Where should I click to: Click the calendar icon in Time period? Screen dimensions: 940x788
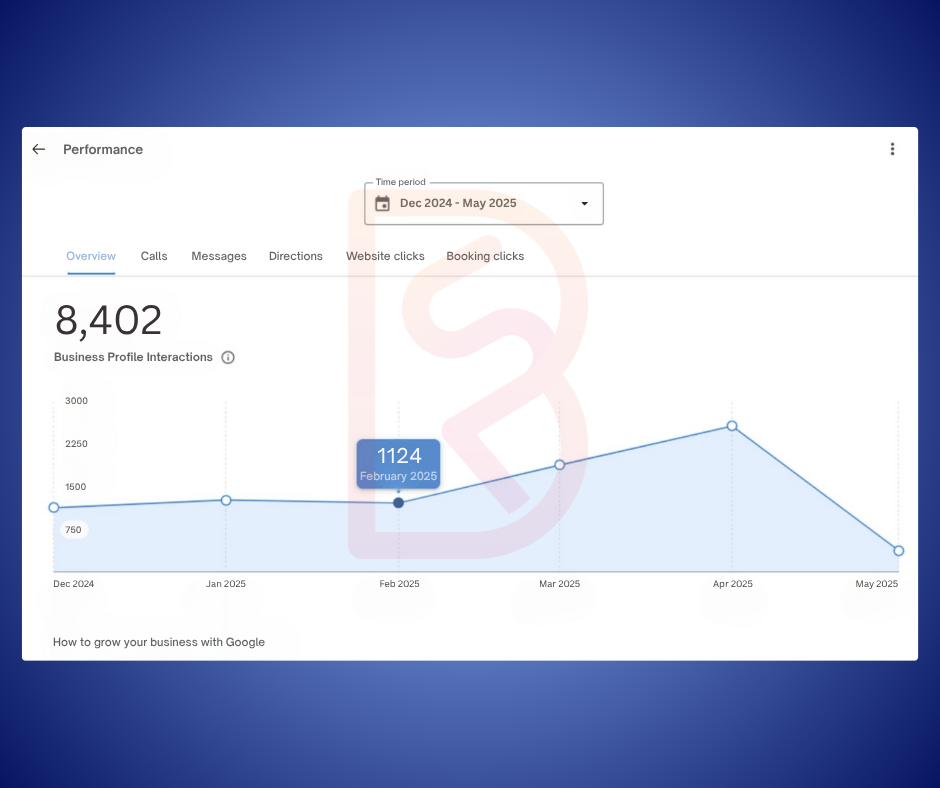382,204
